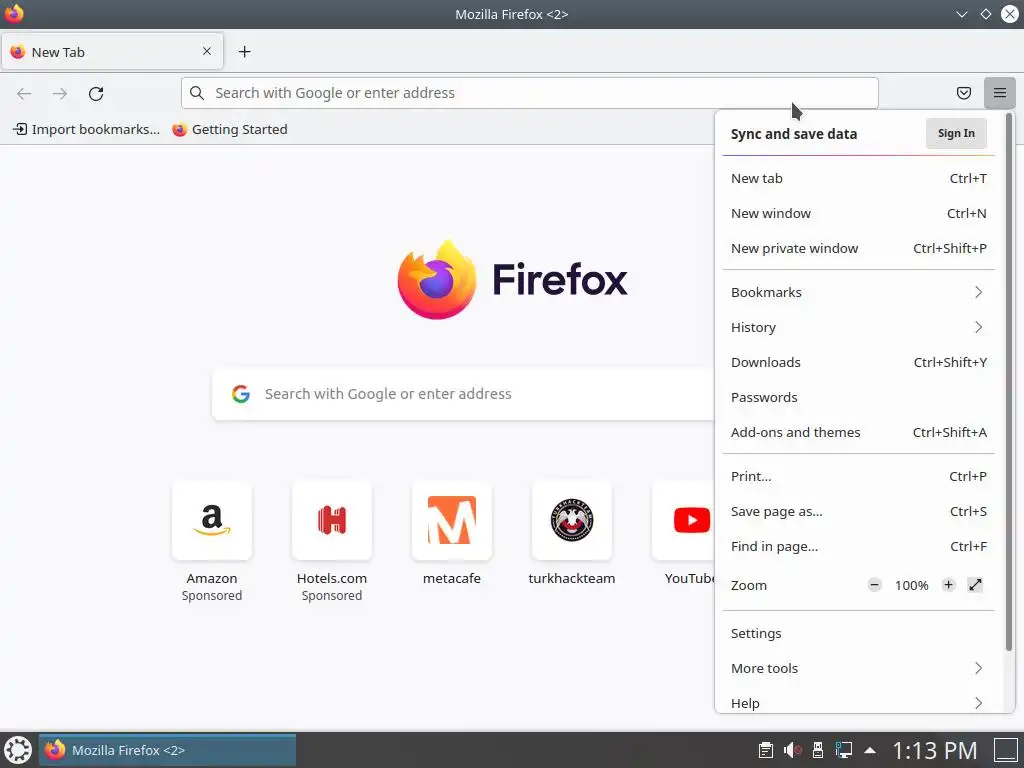Close the New Tab tab
The width and height of the screenshot is (1024, 768).
206,51
